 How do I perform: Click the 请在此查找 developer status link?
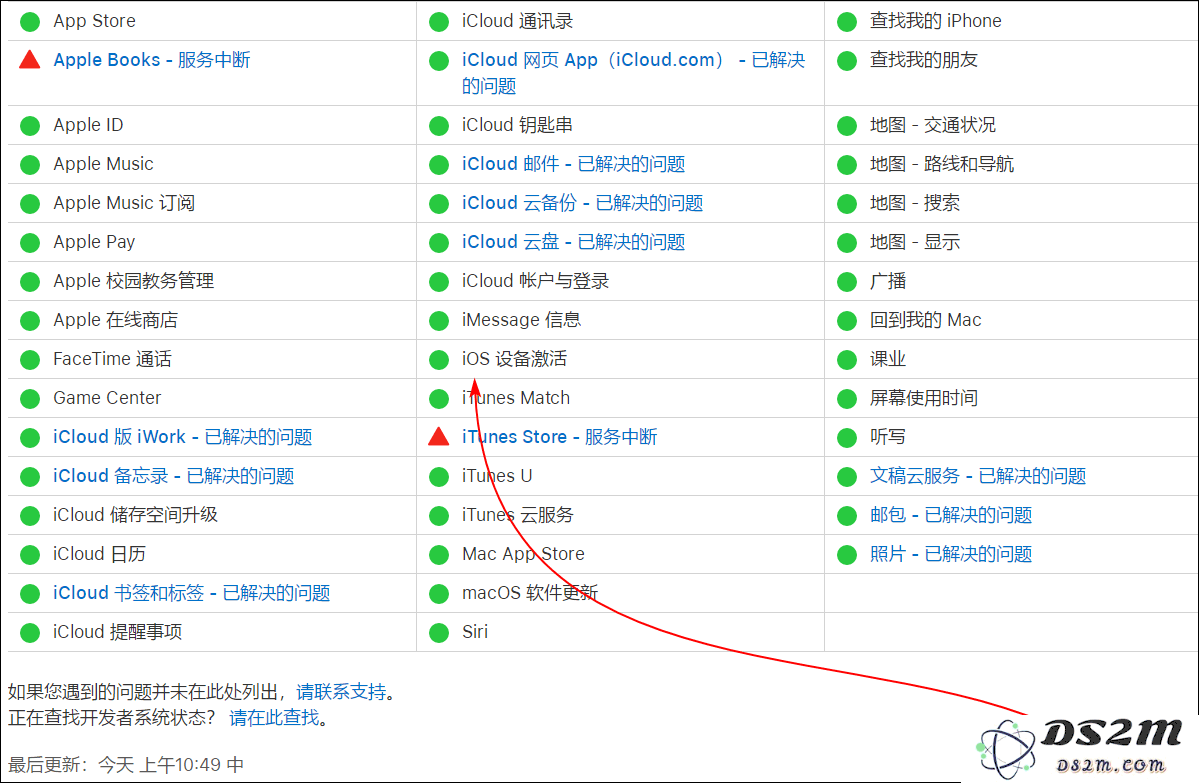coord(275,717)
